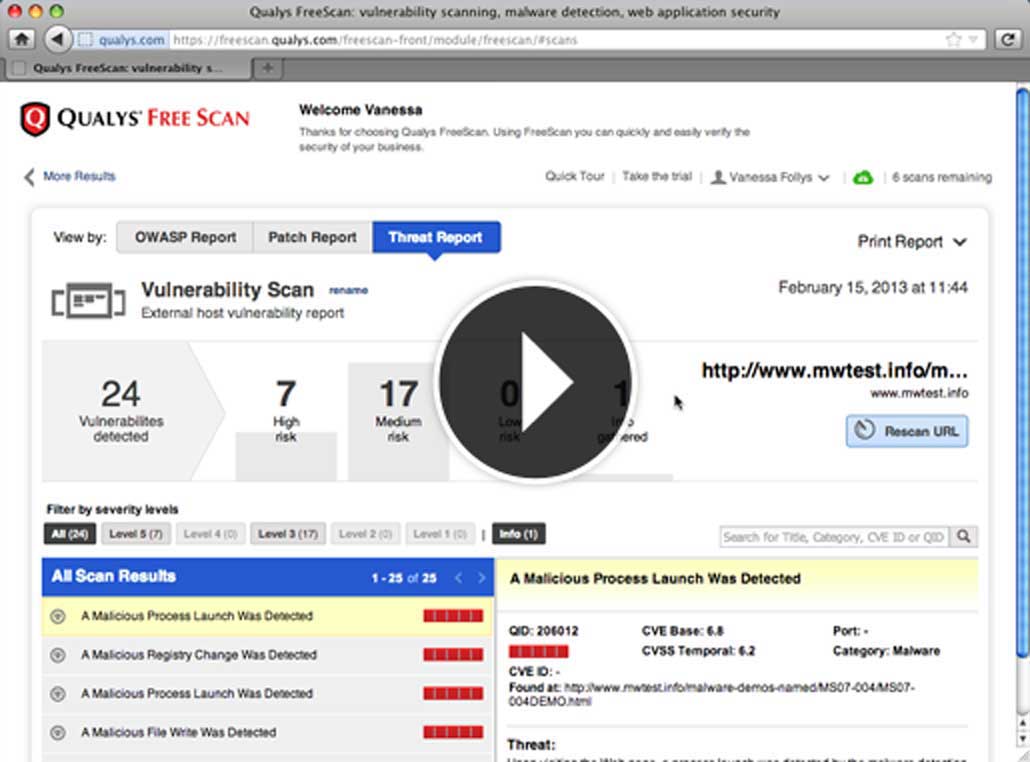Bookmark the page with the star icon
This screenshot has width=1030, height=762.
tap(953, 39)
